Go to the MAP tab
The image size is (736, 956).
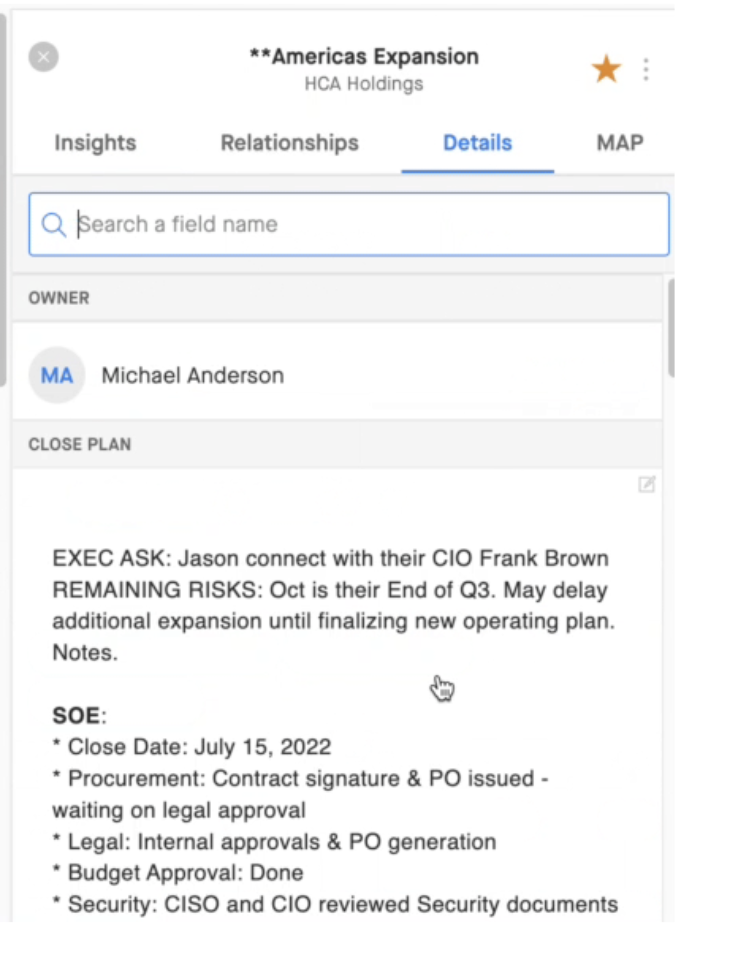[620, 143]
